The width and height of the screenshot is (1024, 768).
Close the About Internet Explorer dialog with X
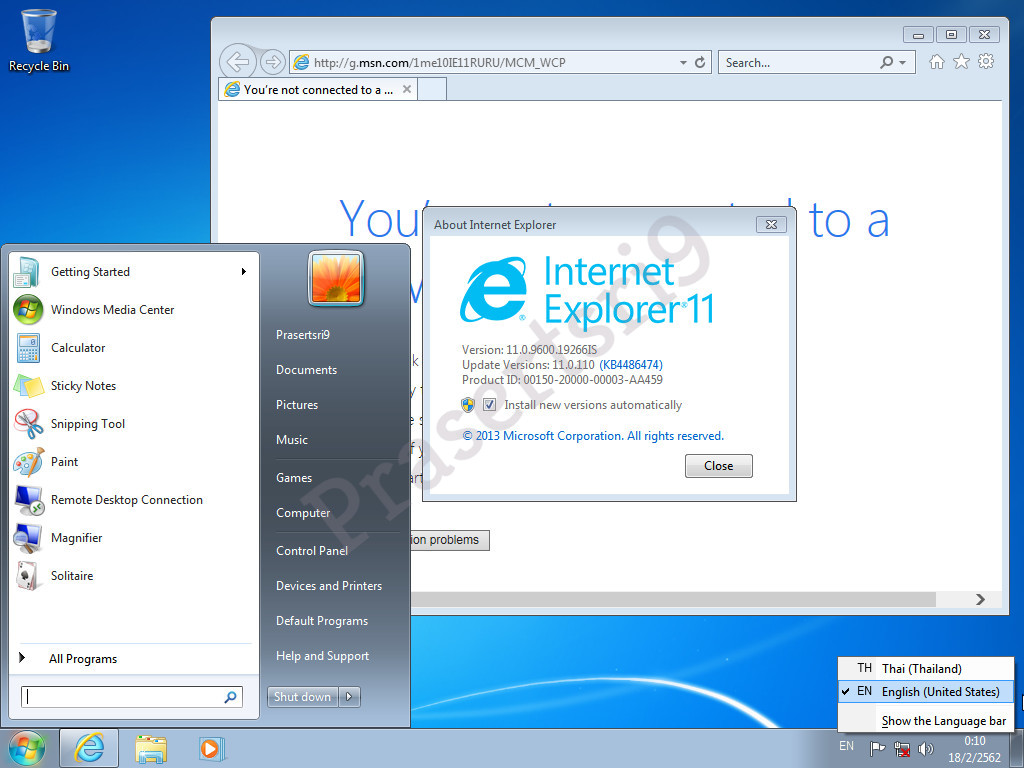click(771, 225)
